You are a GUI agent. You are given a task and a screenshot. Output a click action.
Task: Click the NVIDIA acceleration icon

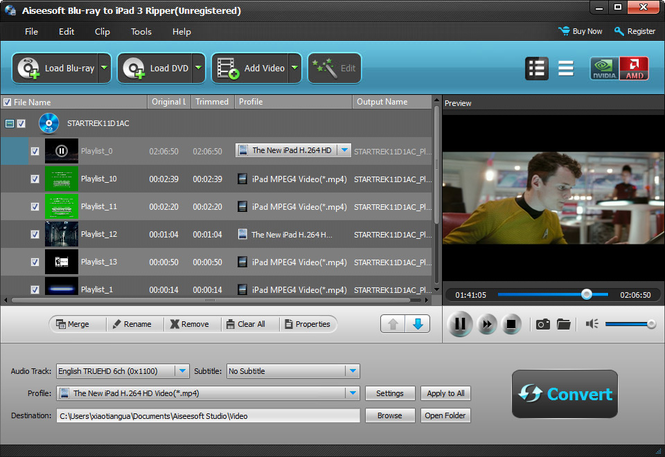click(x=604, y=68)
